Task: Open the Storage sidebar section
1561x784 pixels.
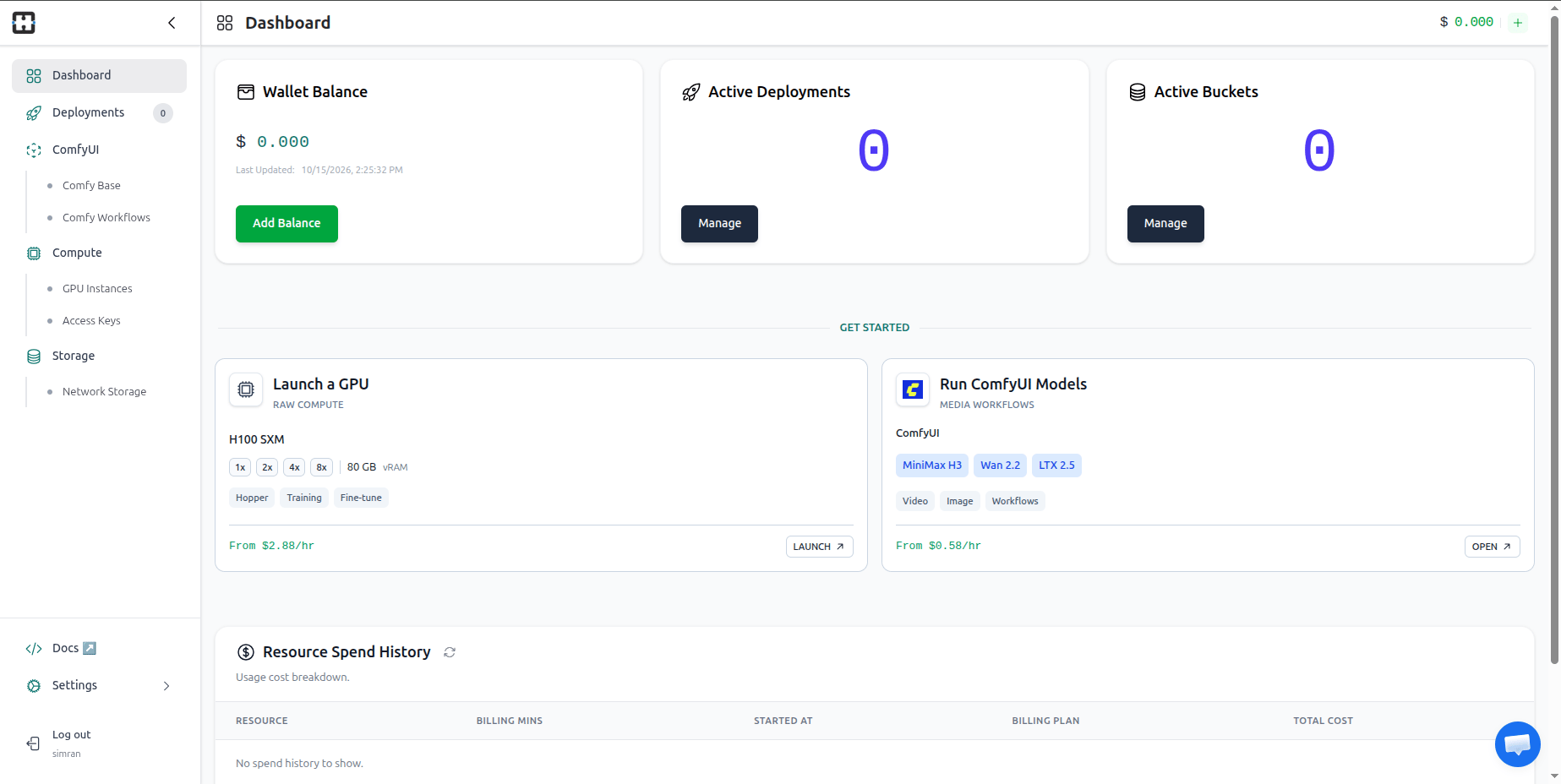Action: click(x=99, y=357)
